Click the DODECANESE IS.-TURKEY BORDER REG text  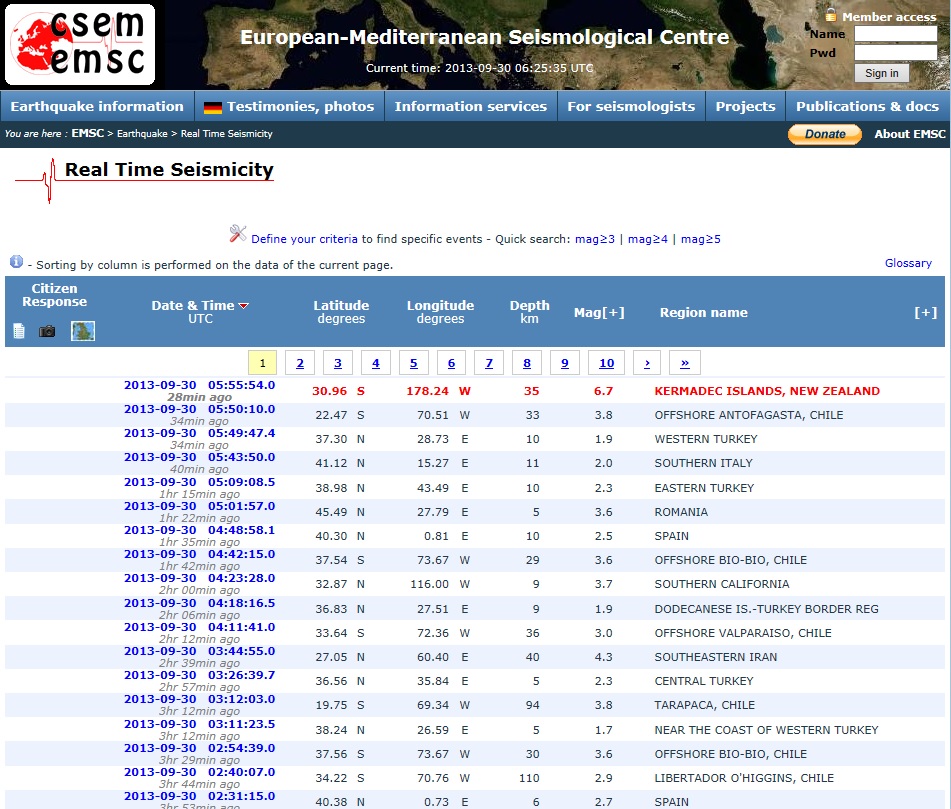point(766,609)
